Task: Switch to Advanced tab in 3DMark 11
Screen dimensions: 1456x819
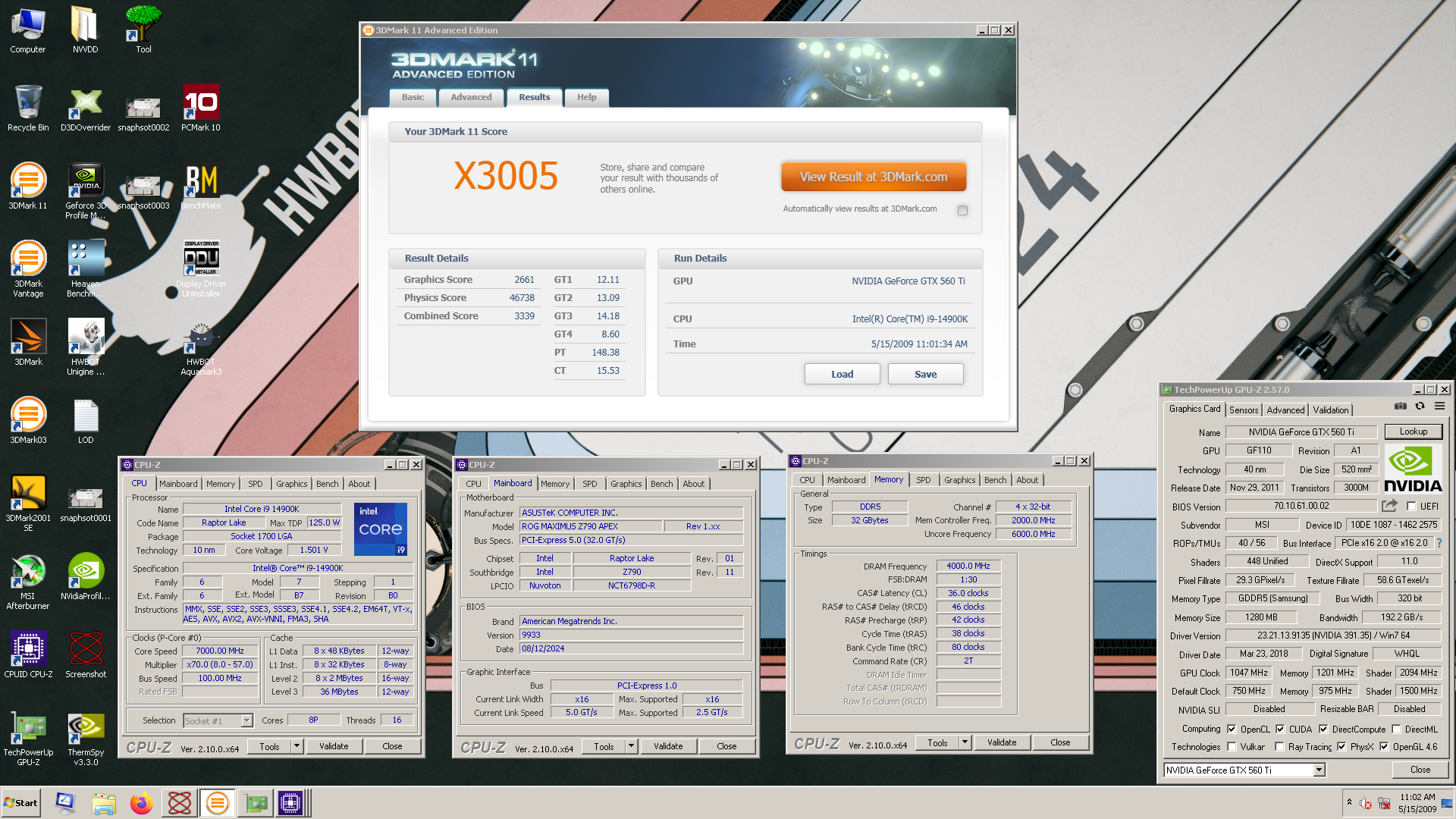Action: pyautogui.click(x=471, y=97)
